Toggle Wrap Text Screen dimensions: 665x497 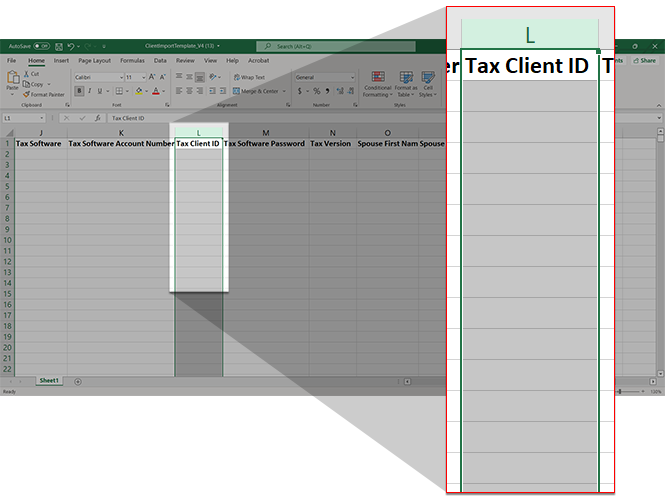(x=249, y=77)
